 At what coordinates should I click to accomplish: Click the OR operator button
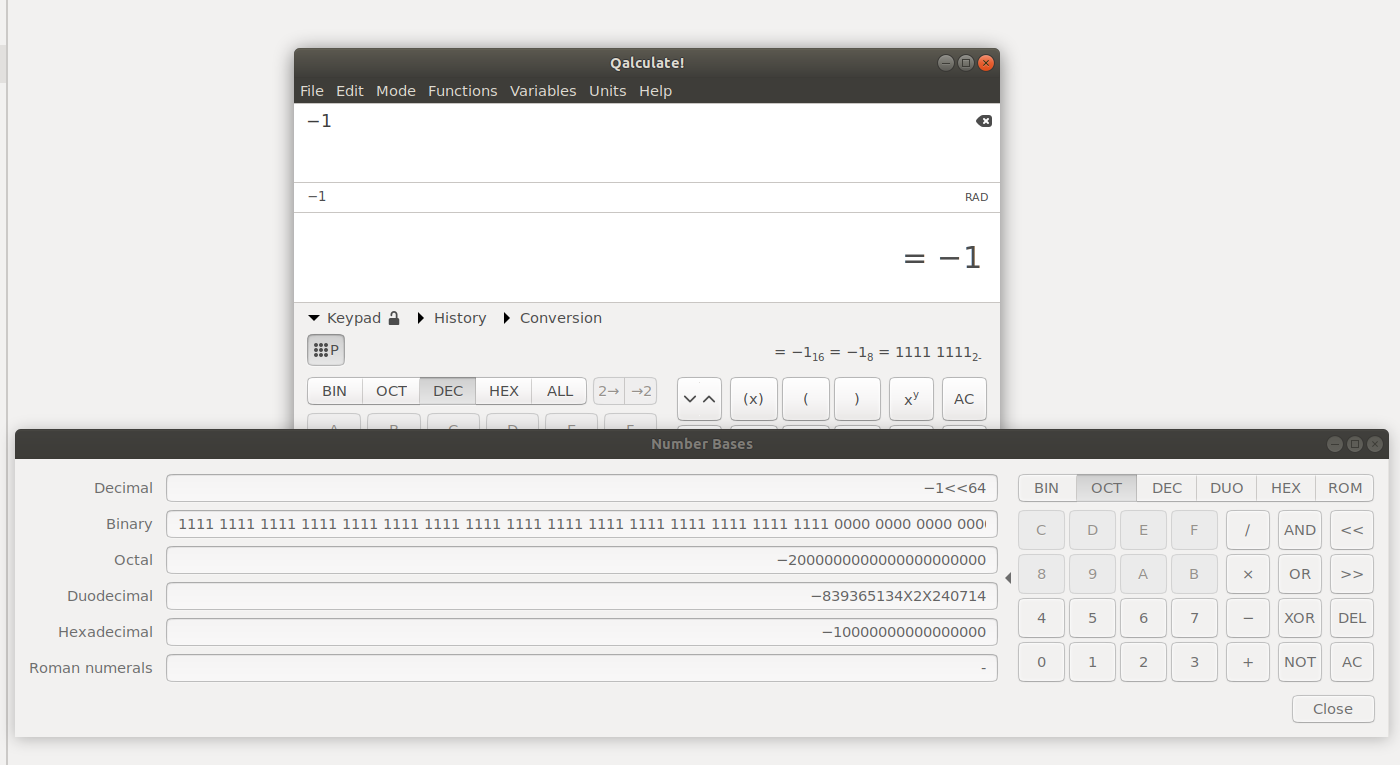pyautogui.click(x=1300, y=574)
